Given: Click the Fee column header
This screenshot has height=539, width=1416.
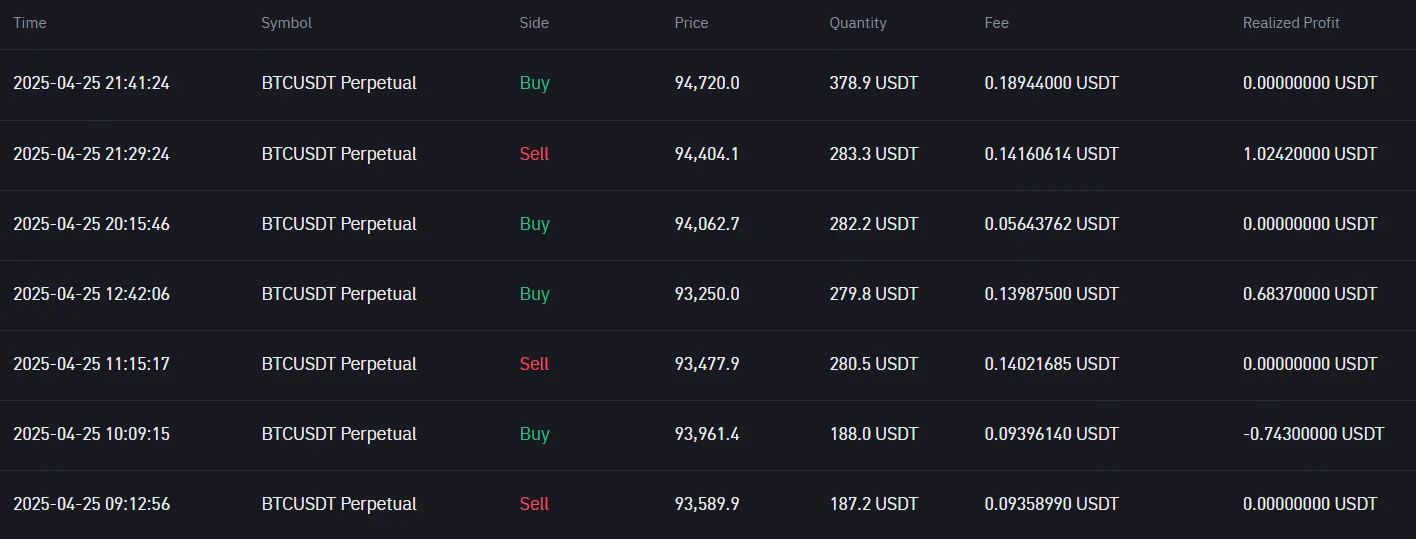Looking at the screenshot, I should pyautogui.click(x=996, y=23).
